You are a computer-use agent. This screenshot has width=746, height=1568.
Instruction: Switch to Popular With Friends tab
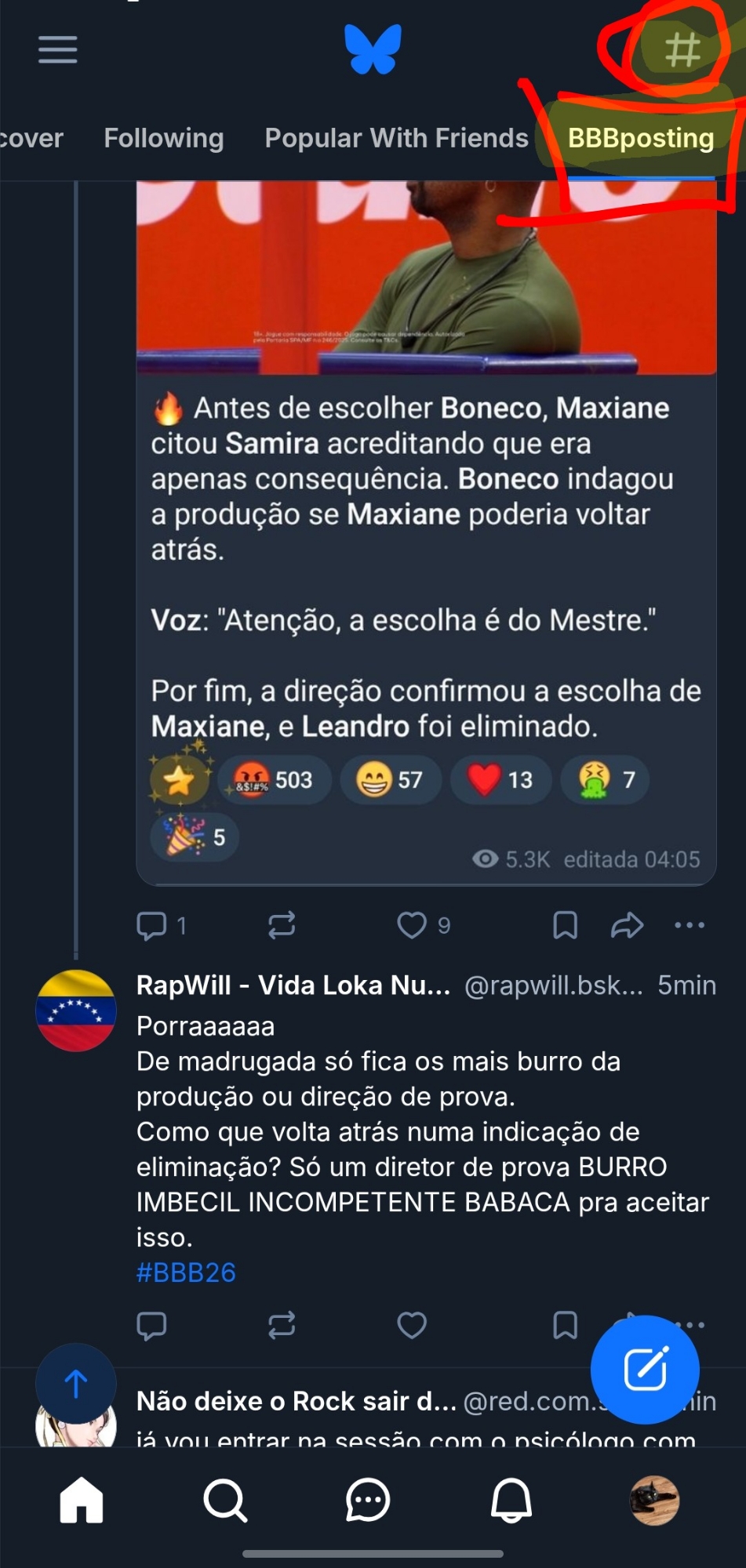click(396, 138)
